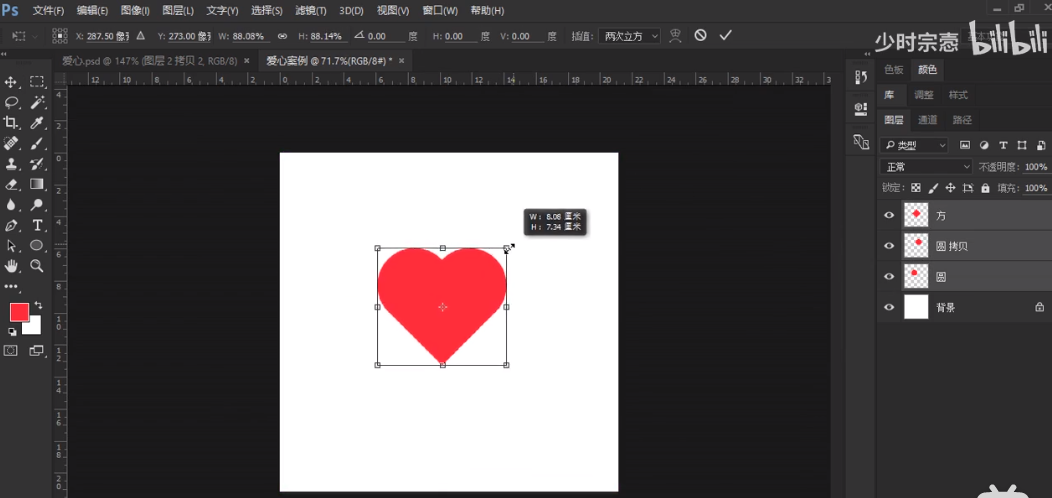Select the Dodge tool
Screen dimensions: 1052x498
pyautogui.click(x=37, y=205)
